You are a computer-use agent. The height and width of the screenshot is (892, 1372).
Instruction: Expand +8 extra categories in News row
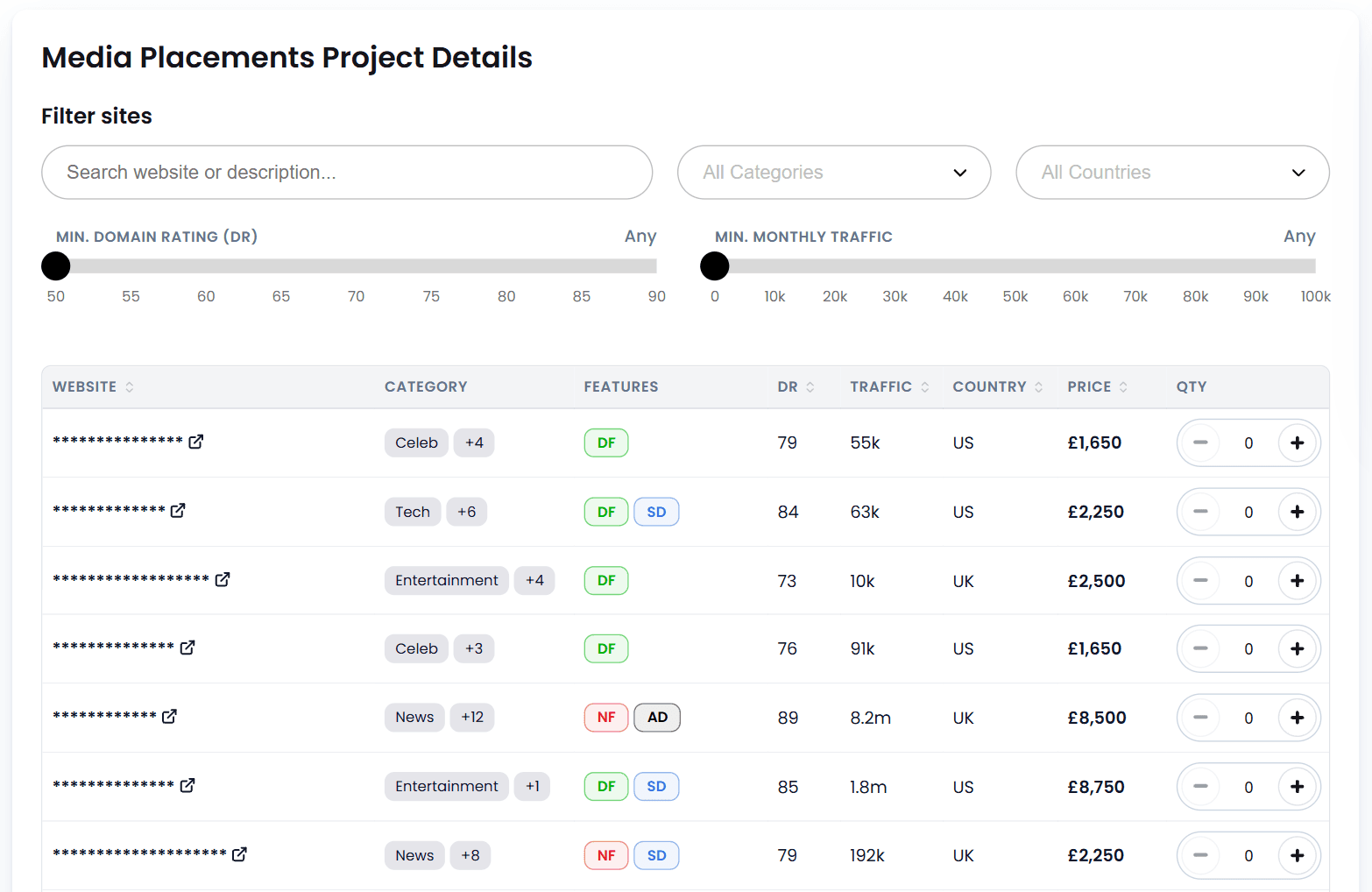(x=470, y=855)
